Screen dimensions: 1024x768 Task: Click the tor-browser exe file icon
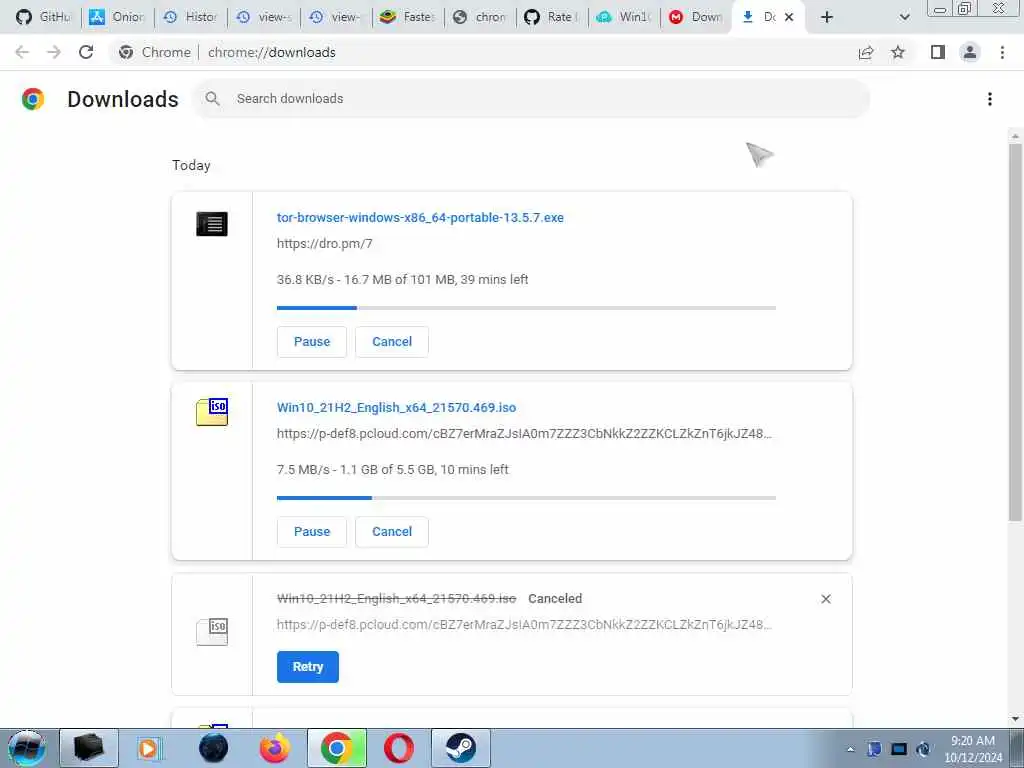(x=212, y=224)
